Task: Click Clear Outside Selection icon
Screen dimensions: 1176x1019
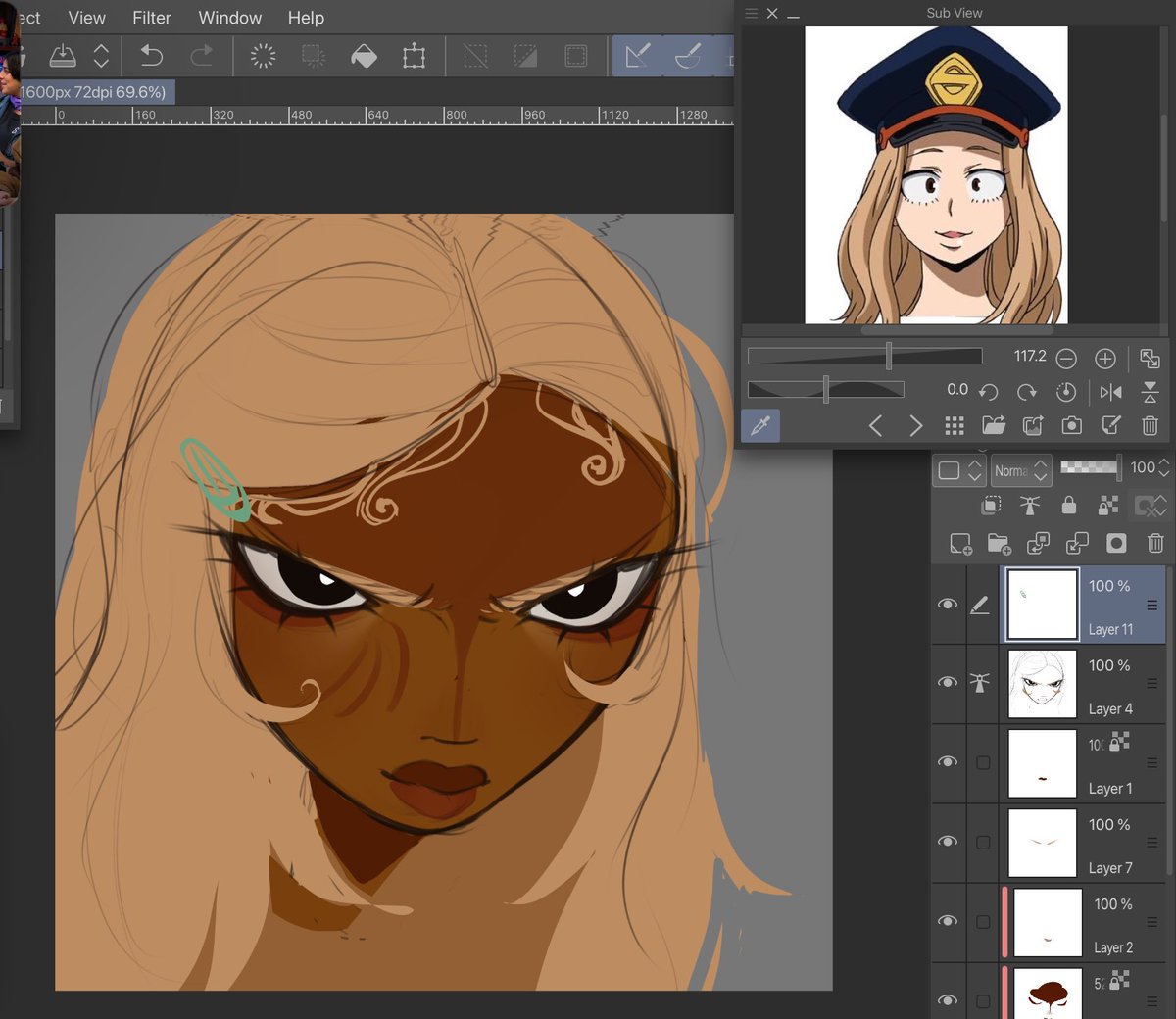Action: tap(314, 56)
